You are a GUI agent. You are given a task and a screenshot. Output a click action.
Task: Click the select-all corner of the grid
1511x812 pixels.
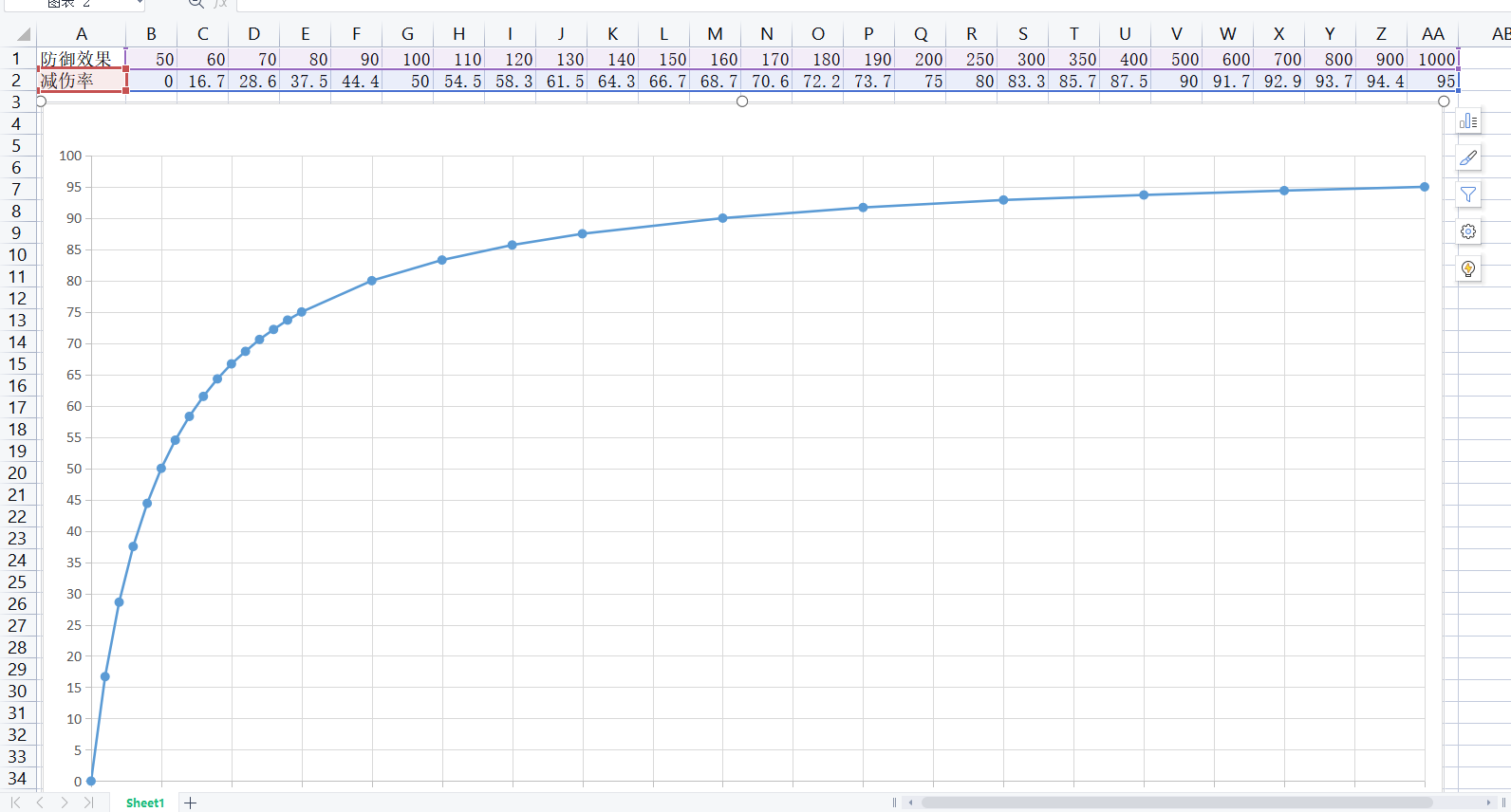point(18,34)
